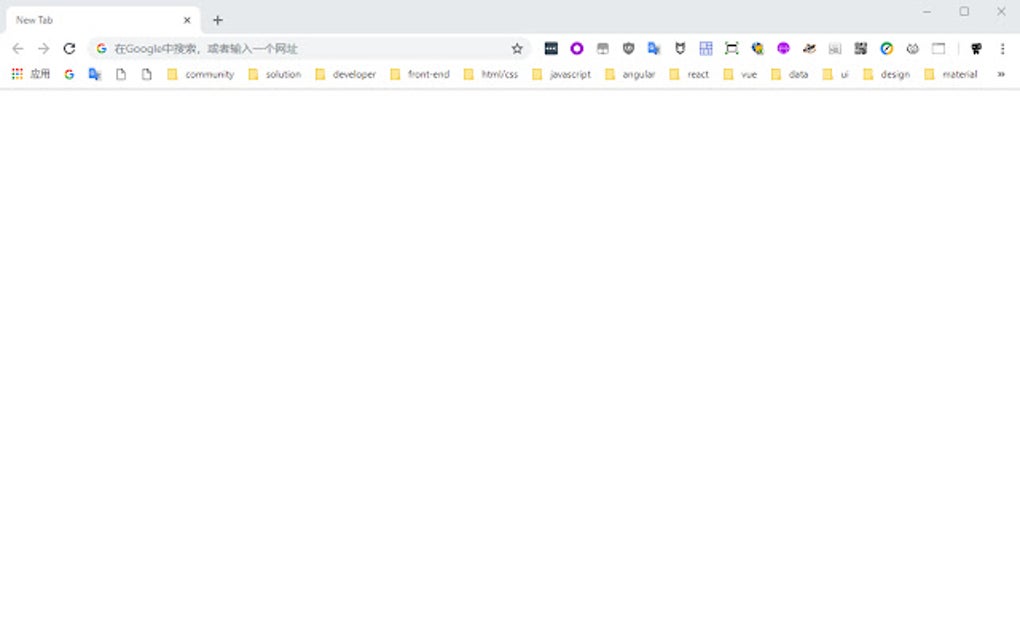
Task: Open a new tab with the plus button
Action: 218,19
